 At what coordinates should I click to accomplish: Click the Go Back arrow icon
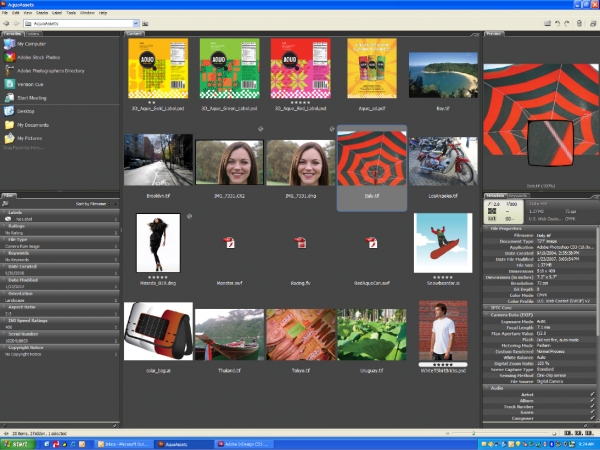pyautogui.click(x=8, y=22)
